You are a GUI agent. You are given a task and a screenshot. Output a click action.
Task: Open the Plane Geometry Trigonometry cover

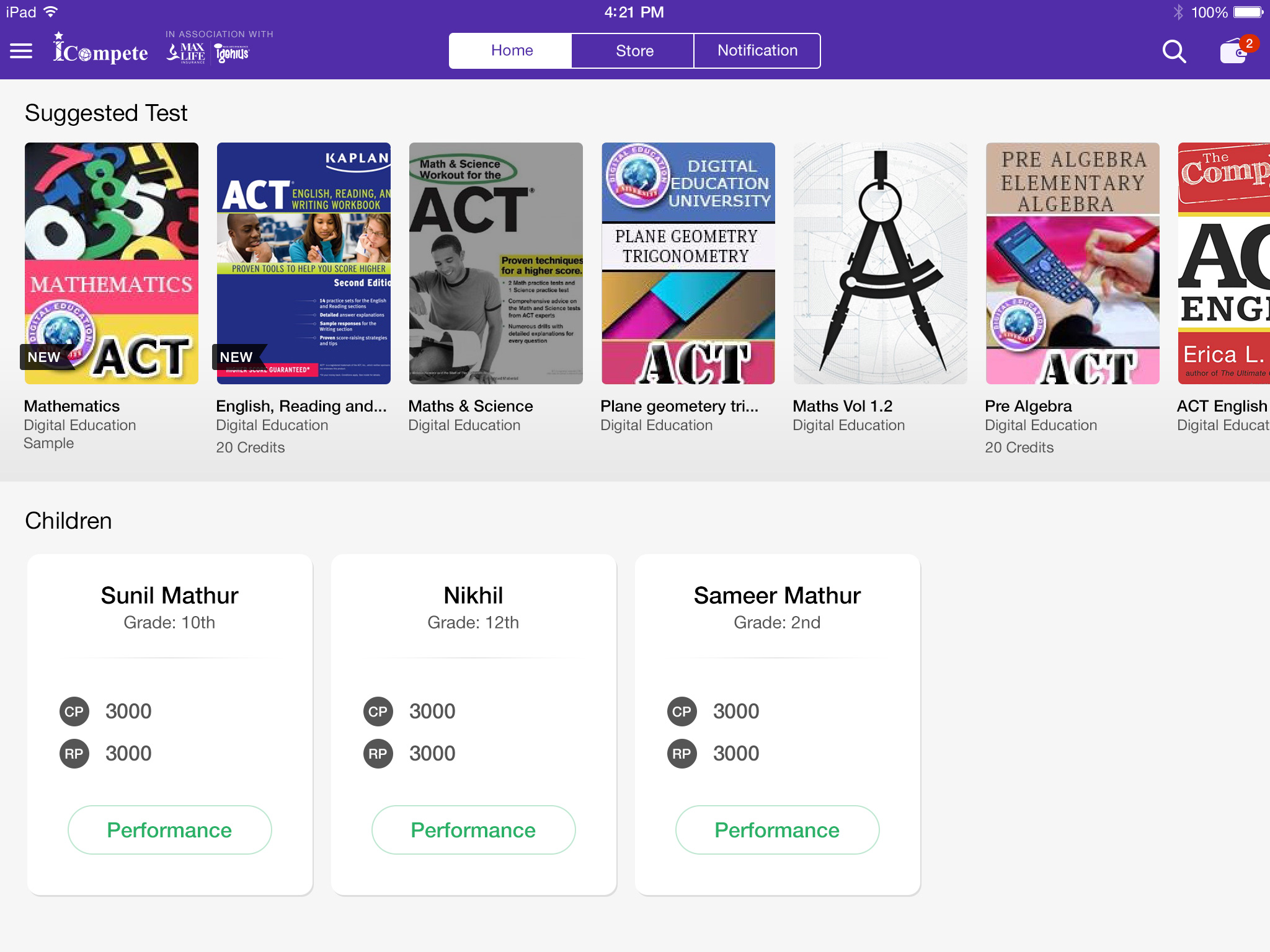point(688,263)
